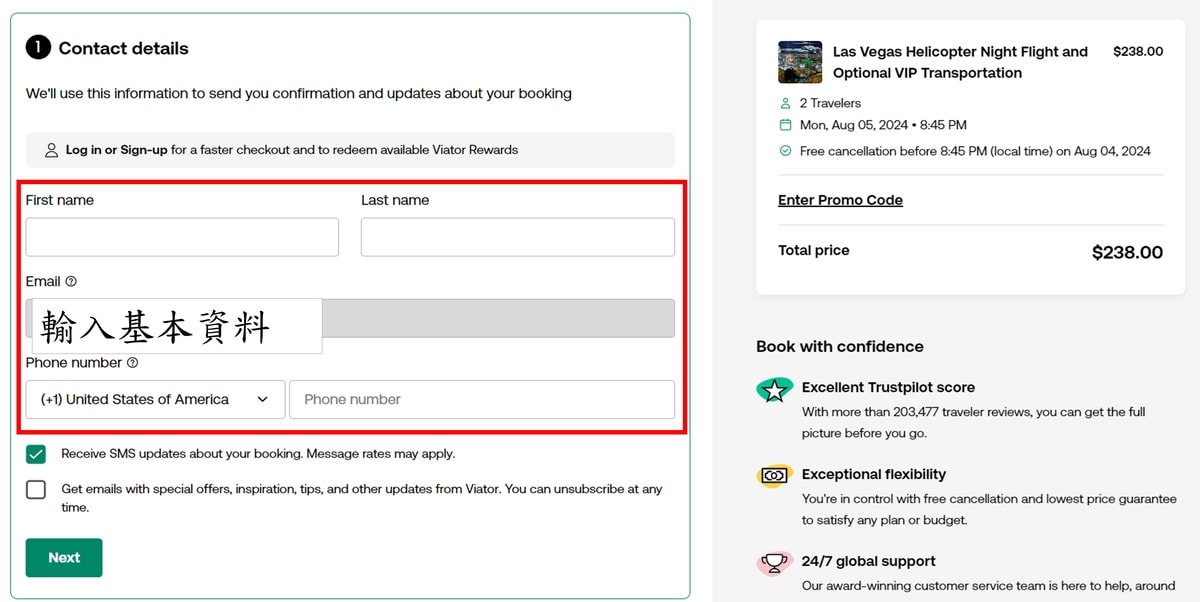
Task: Click the user profile icon beside Log in
Action: (52, 150)
